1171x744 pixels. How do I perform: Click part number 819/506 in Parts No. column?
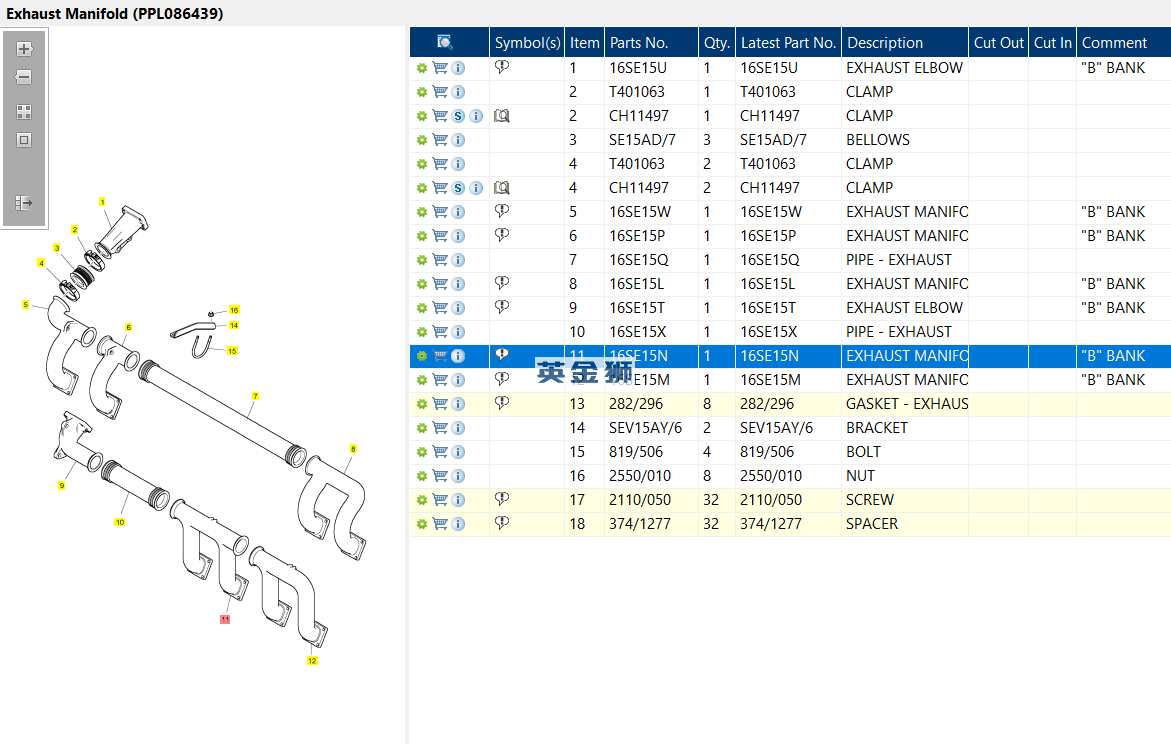(636, 452)
